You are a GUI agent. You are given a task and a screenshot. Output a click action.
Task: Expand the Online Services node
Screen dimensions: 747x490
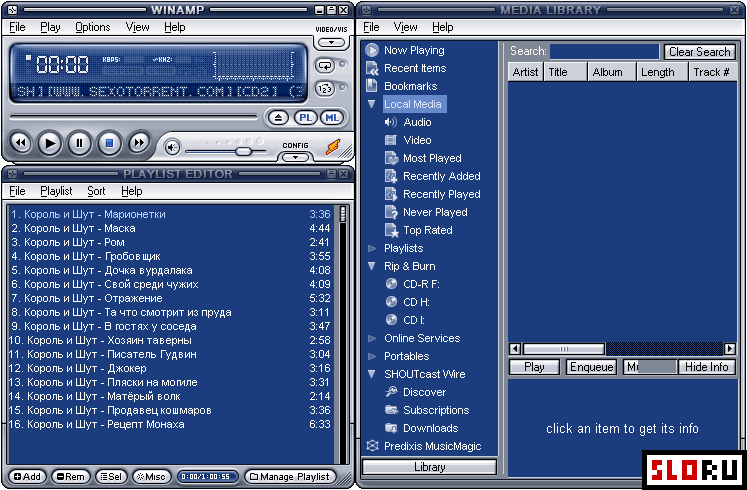pos(372,338)
